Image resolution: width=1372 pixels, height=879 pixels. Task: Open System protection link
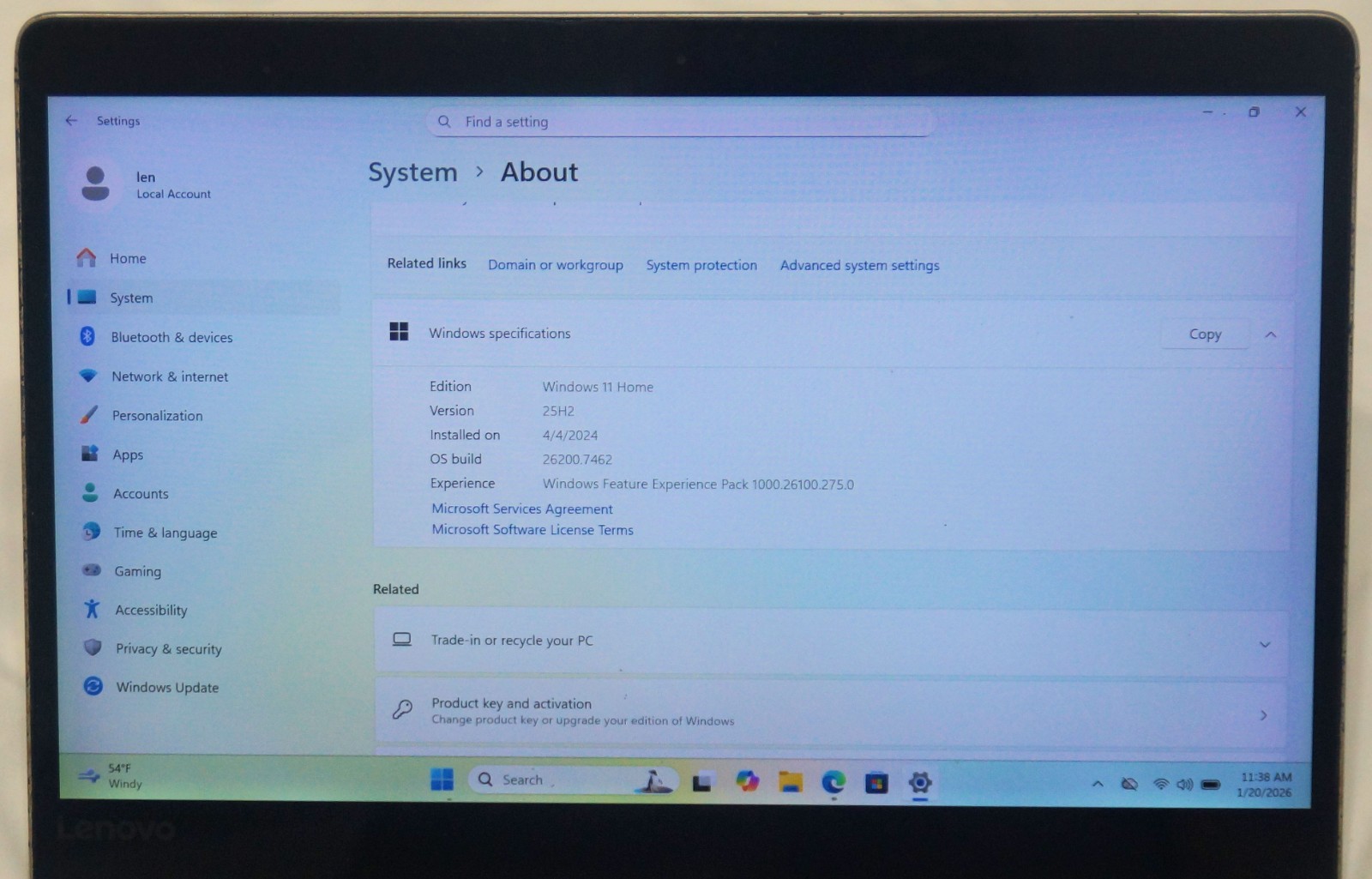click(701, 265)
